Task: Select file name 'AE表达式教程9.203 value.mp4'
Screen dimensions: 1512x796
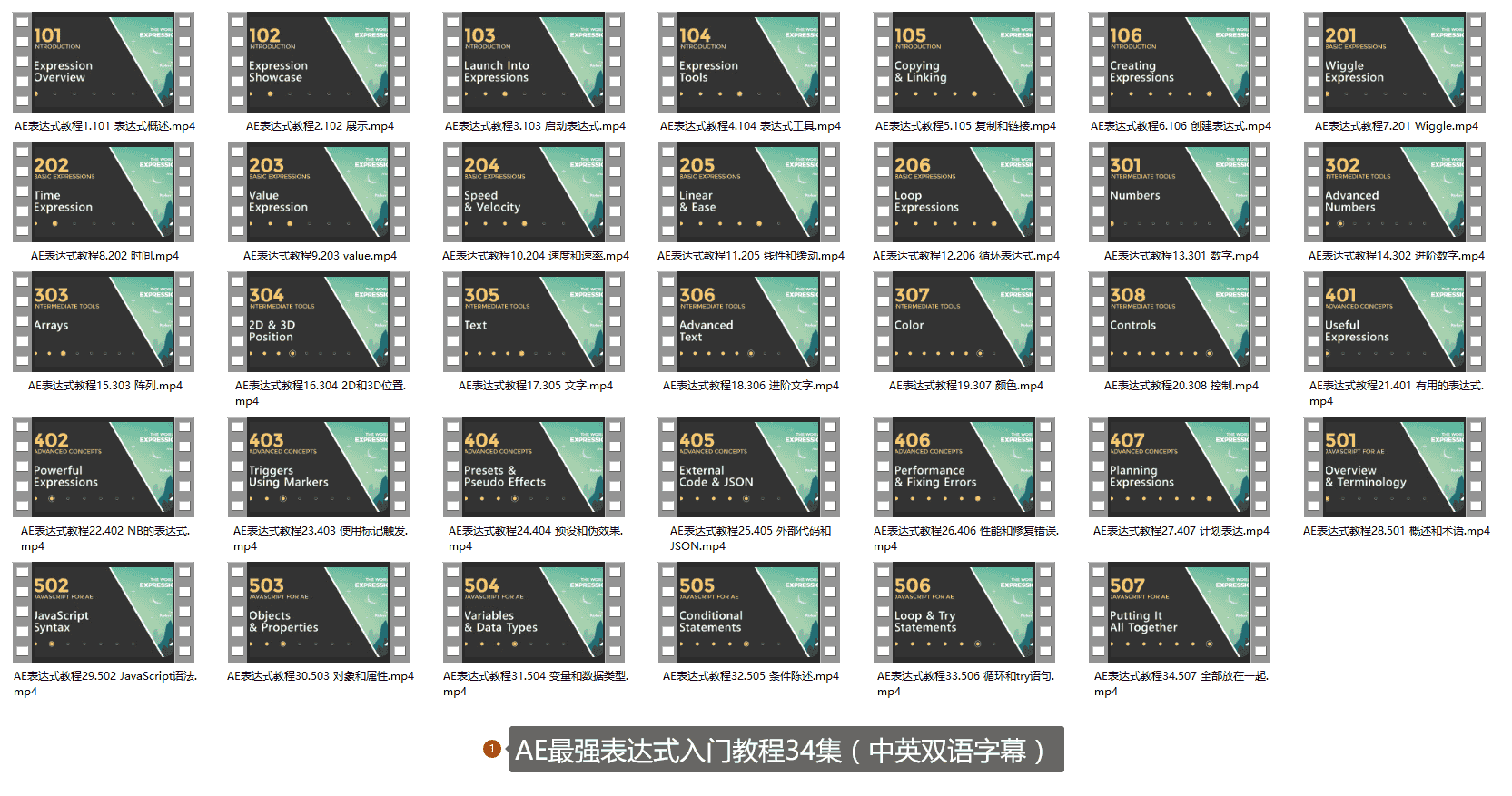Action: pyautogui.click(x=321, y=256)
